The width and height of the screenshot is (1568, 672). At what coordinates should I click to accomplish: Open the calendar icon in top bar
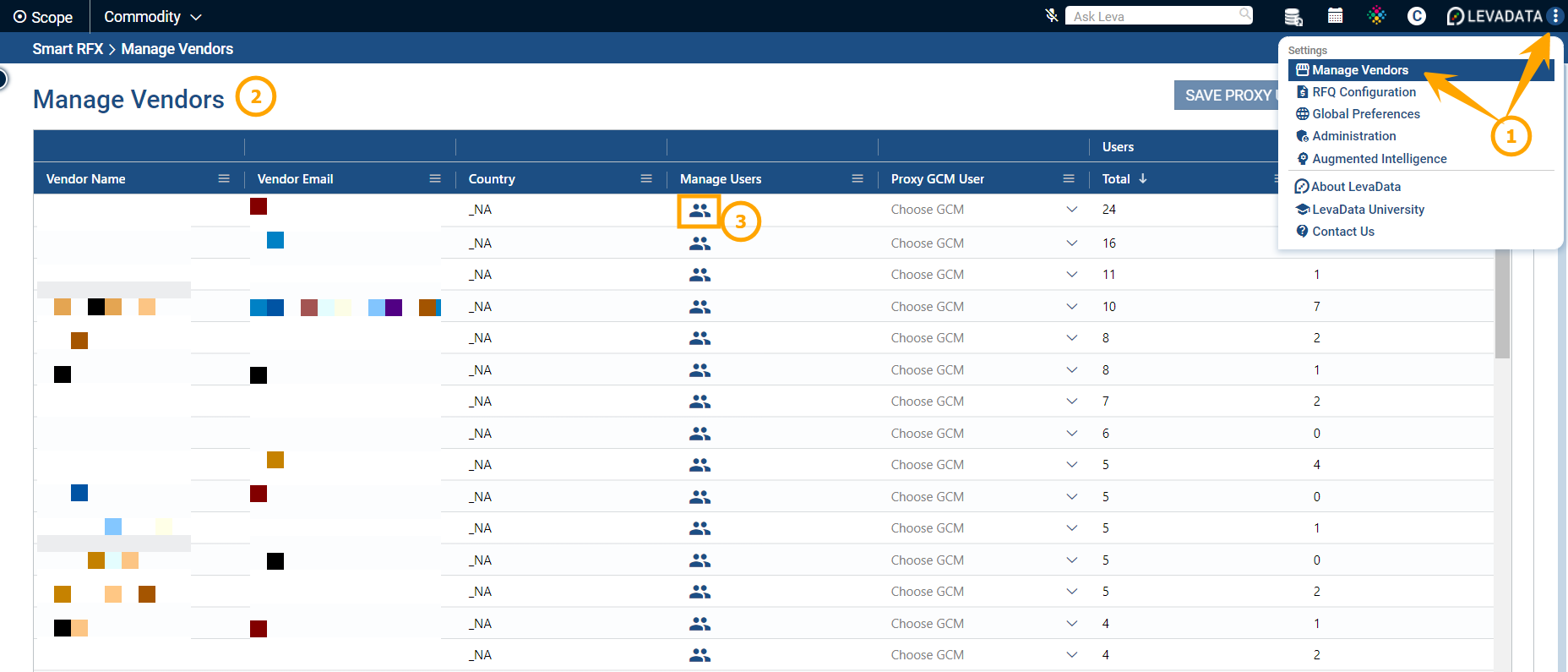point(1335,16)
